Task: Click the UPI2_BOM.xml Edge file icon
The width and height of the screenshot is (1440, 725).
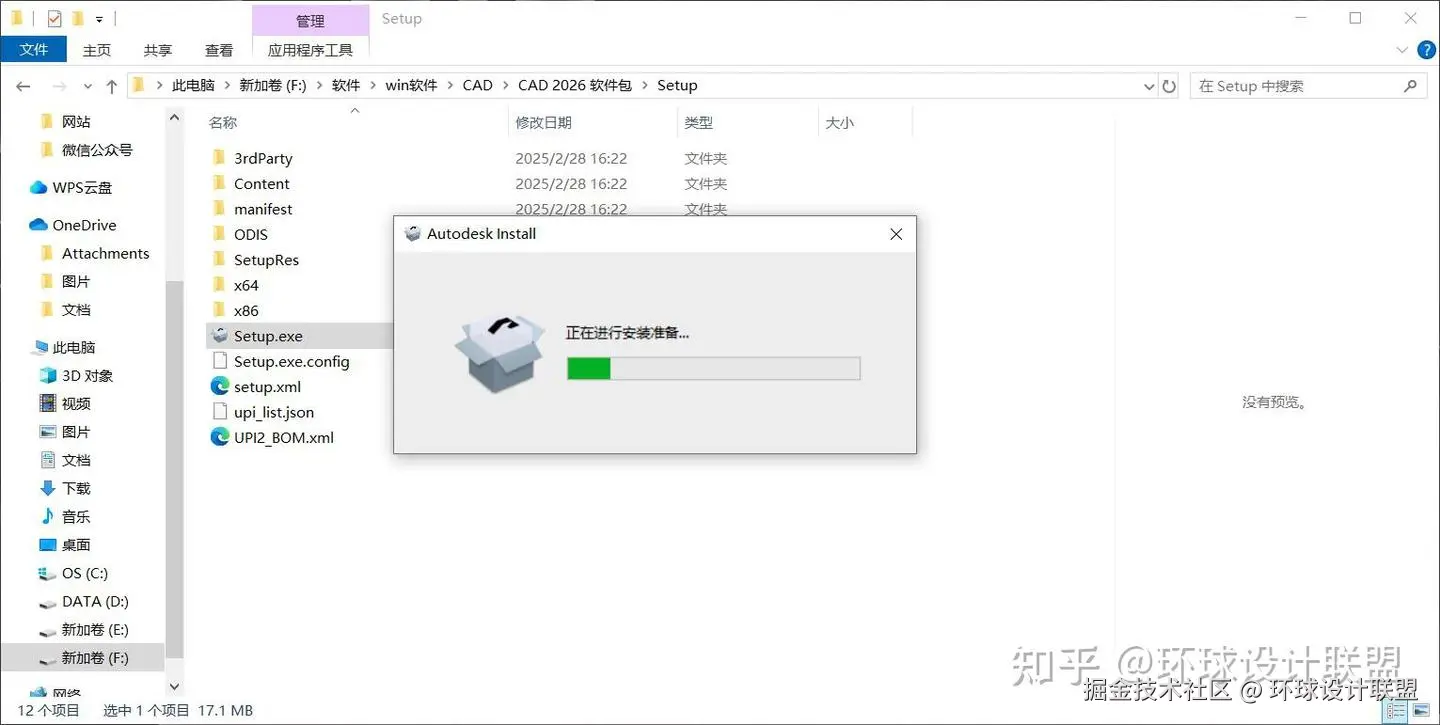Action: [220, 437]
